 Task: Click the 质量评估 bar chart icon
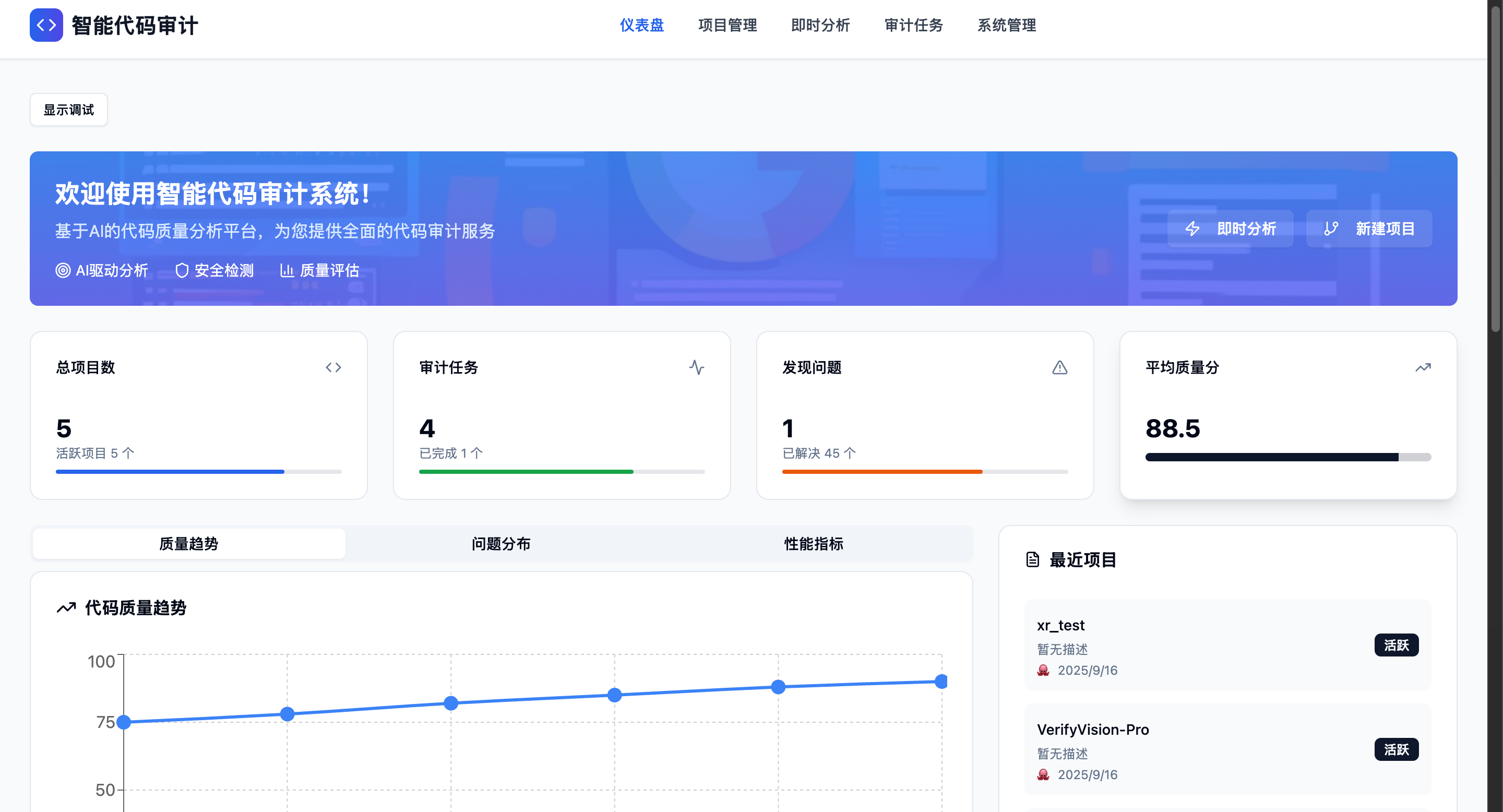pos(288,270)
